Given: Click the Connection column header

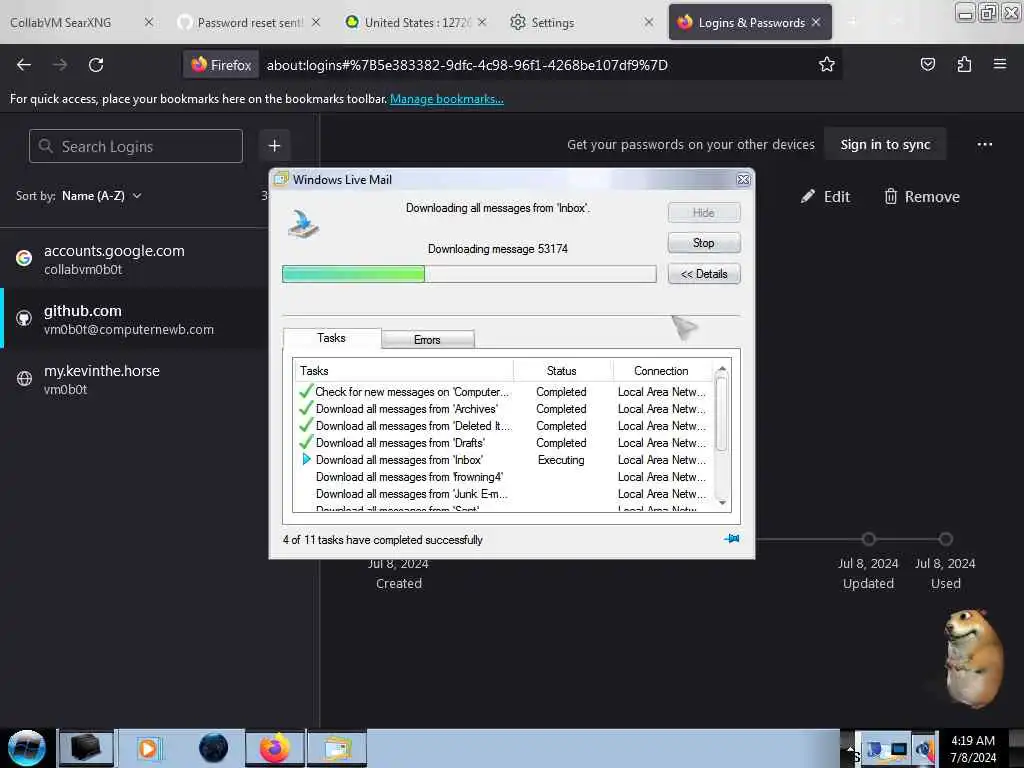Looking at the screenshot, I should coord(664,371).
